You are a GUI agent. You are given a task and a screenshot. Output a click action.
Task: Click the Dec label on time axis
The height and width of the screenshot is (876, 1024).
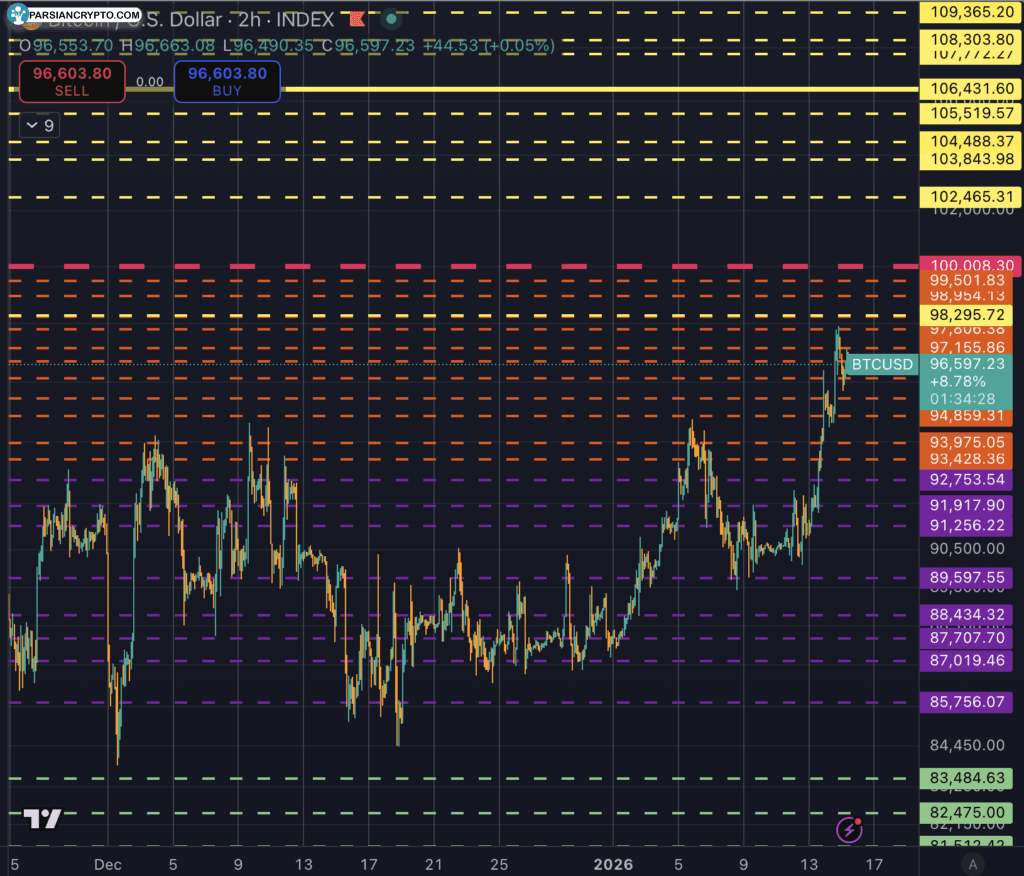108,864
